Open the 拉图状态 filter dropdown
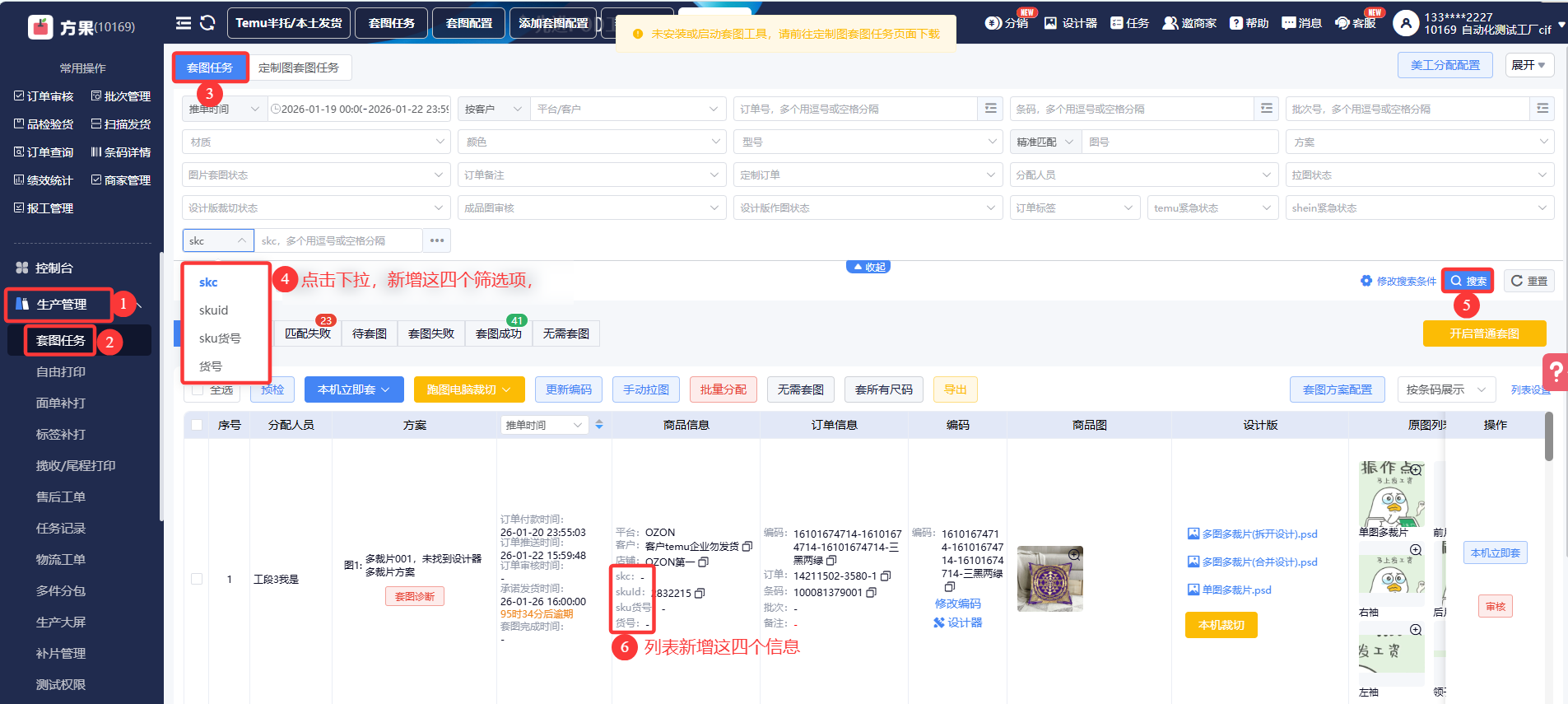The width and height of the screenshot is (1568, 704). click(x=1420, y=175)
